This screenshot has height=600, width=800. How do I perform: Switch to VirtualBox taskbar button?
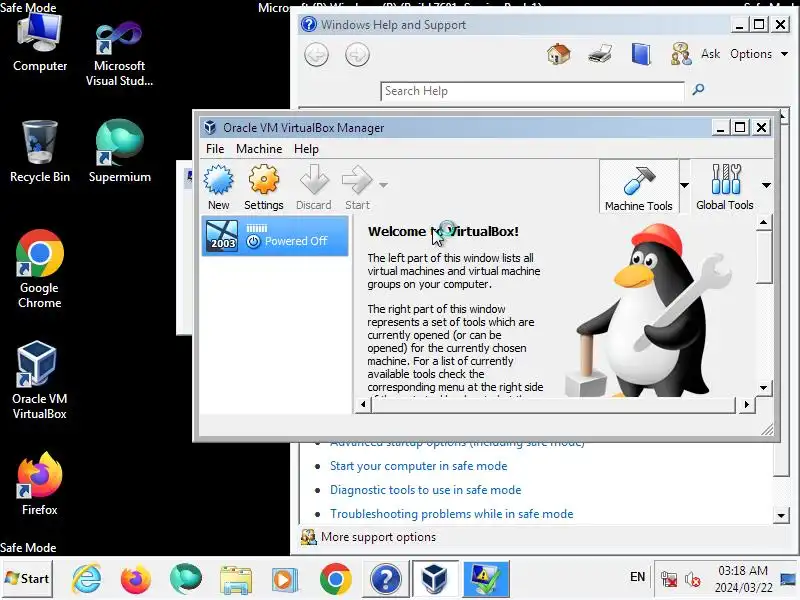(435, 579)
